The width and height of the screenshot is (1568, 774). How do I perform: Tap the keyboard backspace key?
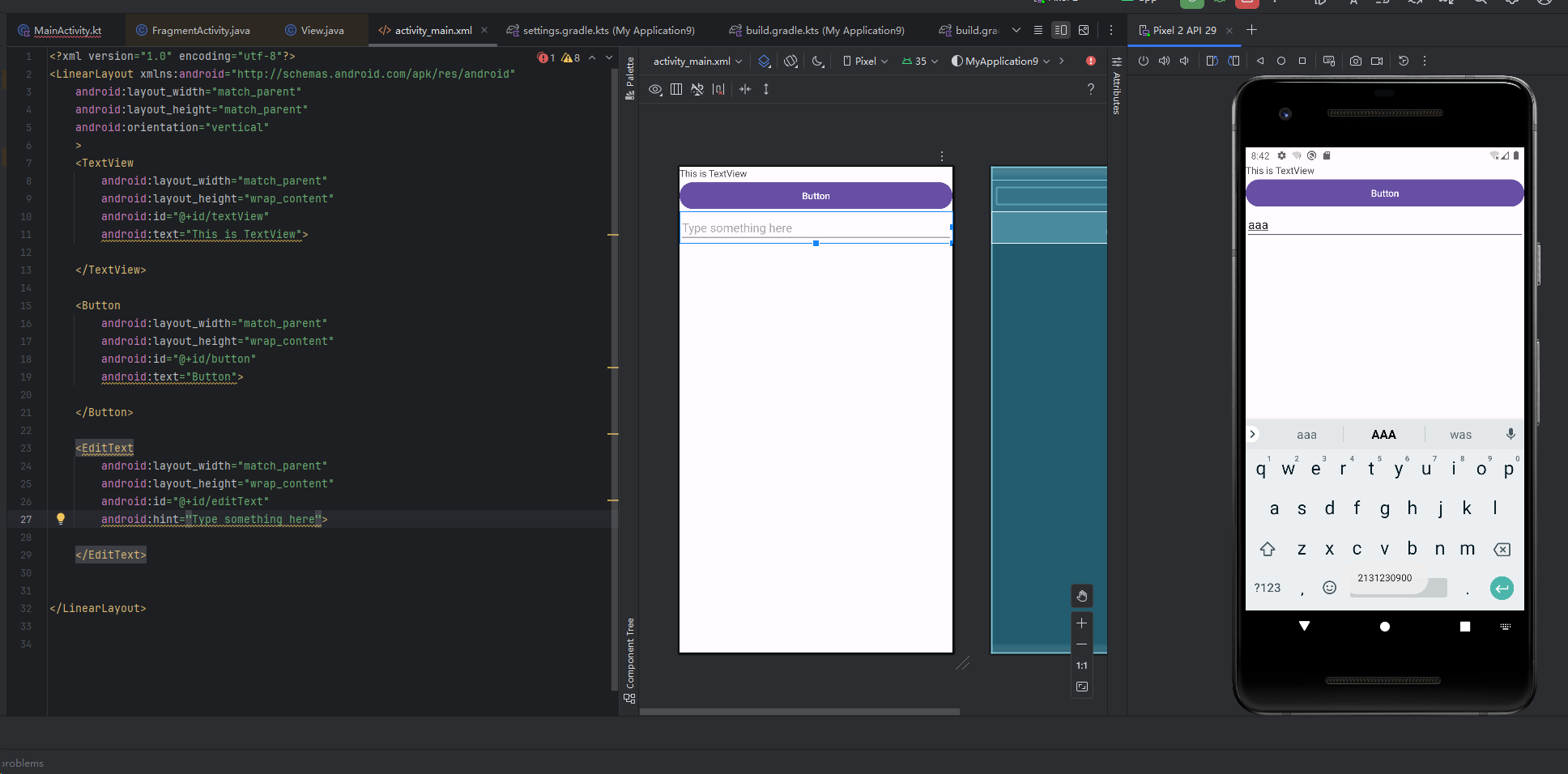pyautogui.click(x=1502, y=549)
